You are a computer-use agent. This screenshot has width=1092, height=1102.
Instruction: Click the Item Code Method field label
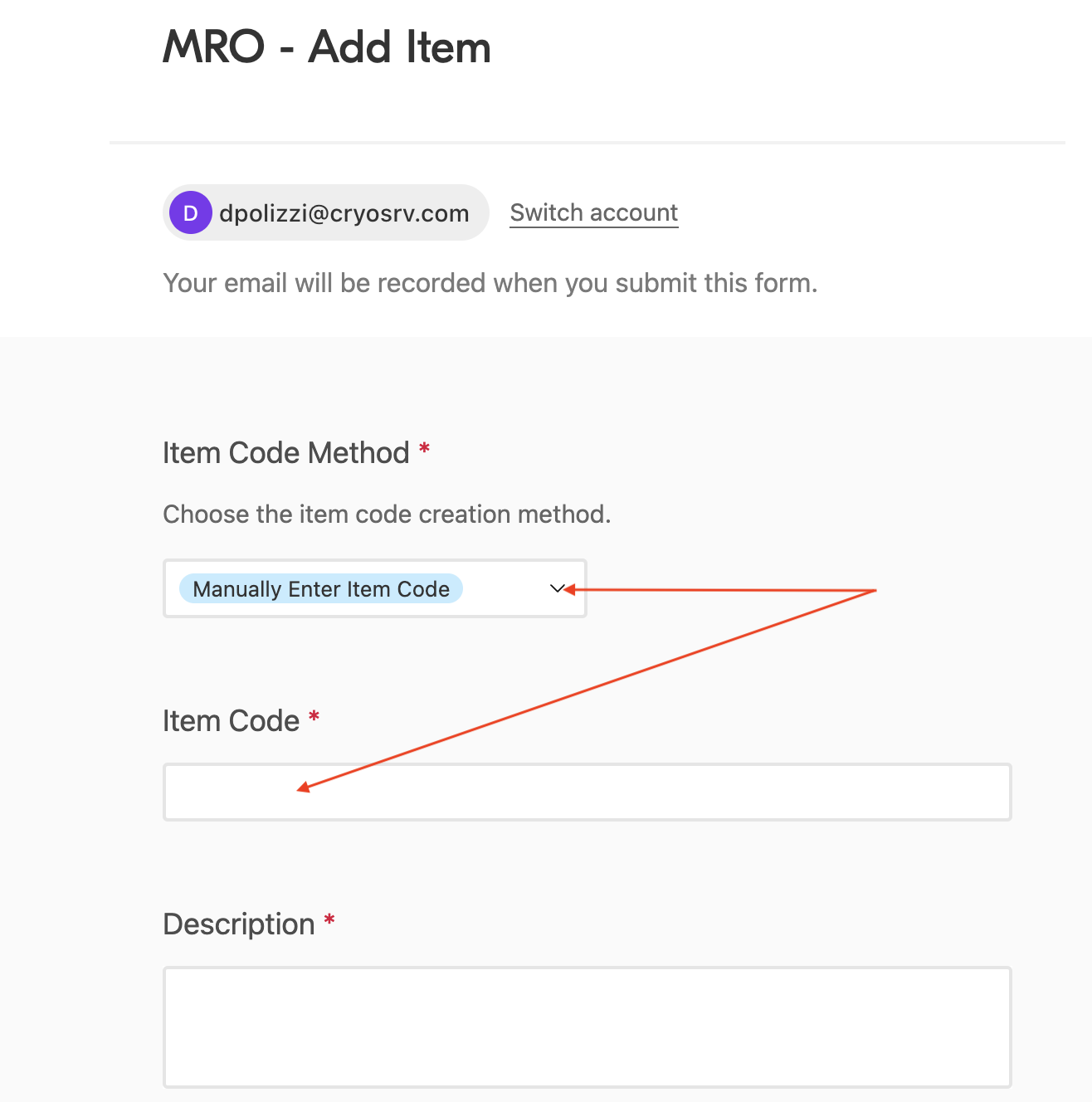286,453
